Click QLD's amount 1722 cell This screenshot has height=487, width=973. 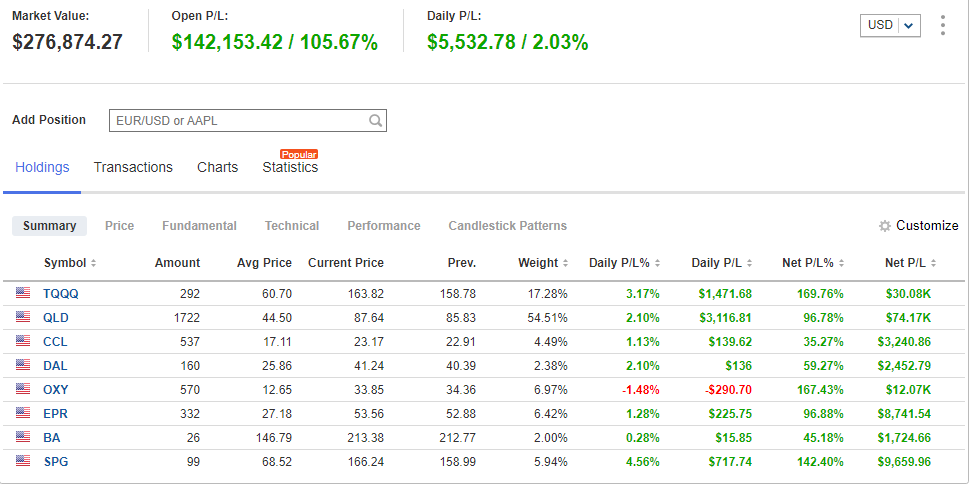pyautogui.click(x=187, y=318)
